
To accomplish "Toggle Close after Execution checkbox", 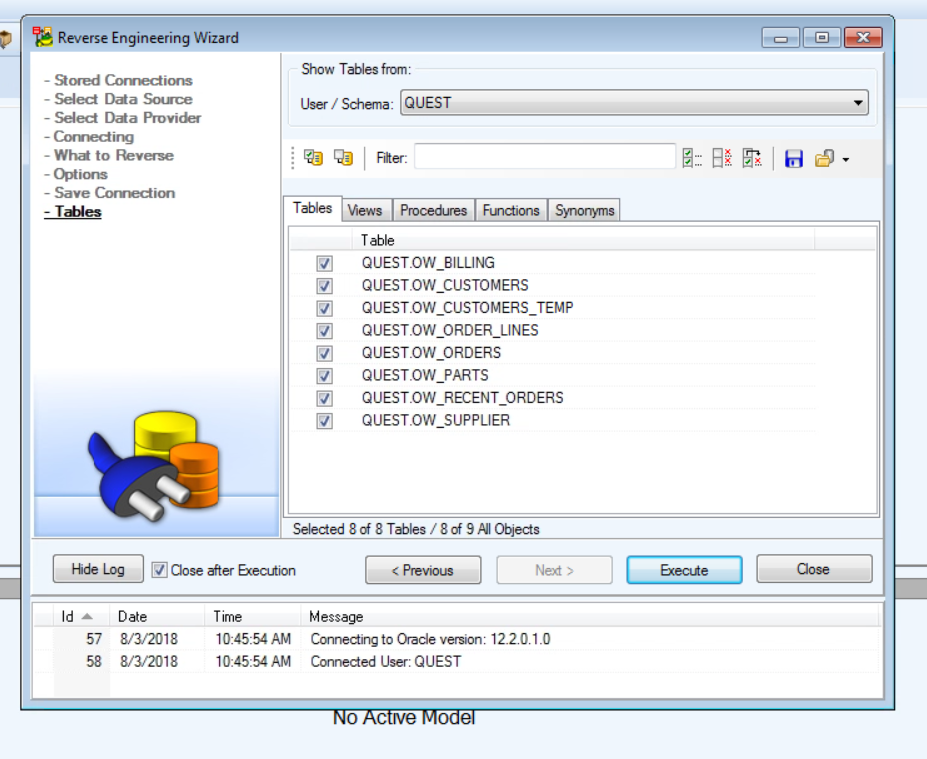I will tap(159, 570).
